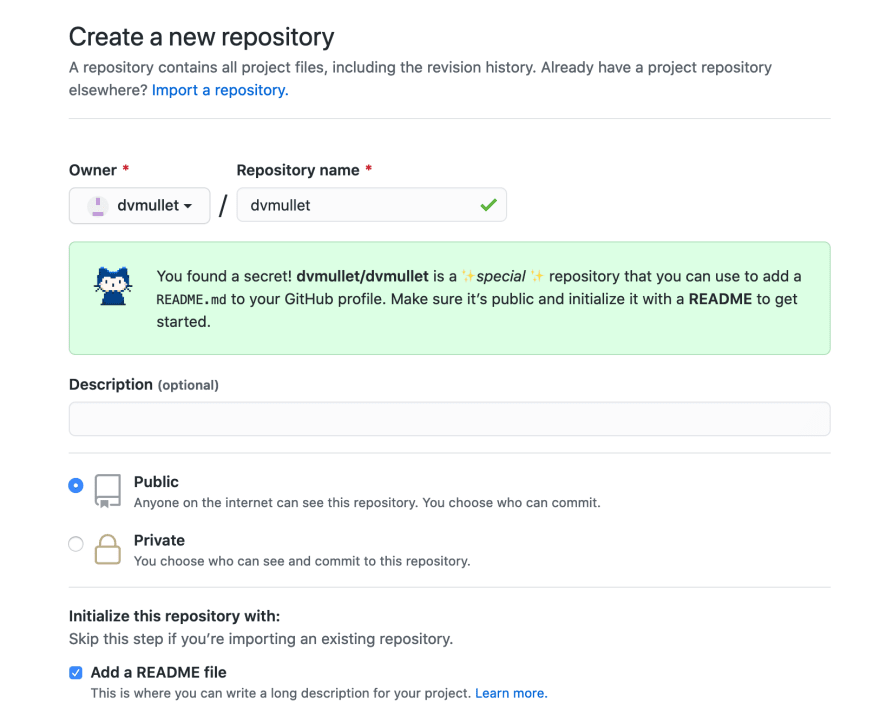Open the Owner dvmullet dropdown
880x722 pixels.
coord(139,205)
